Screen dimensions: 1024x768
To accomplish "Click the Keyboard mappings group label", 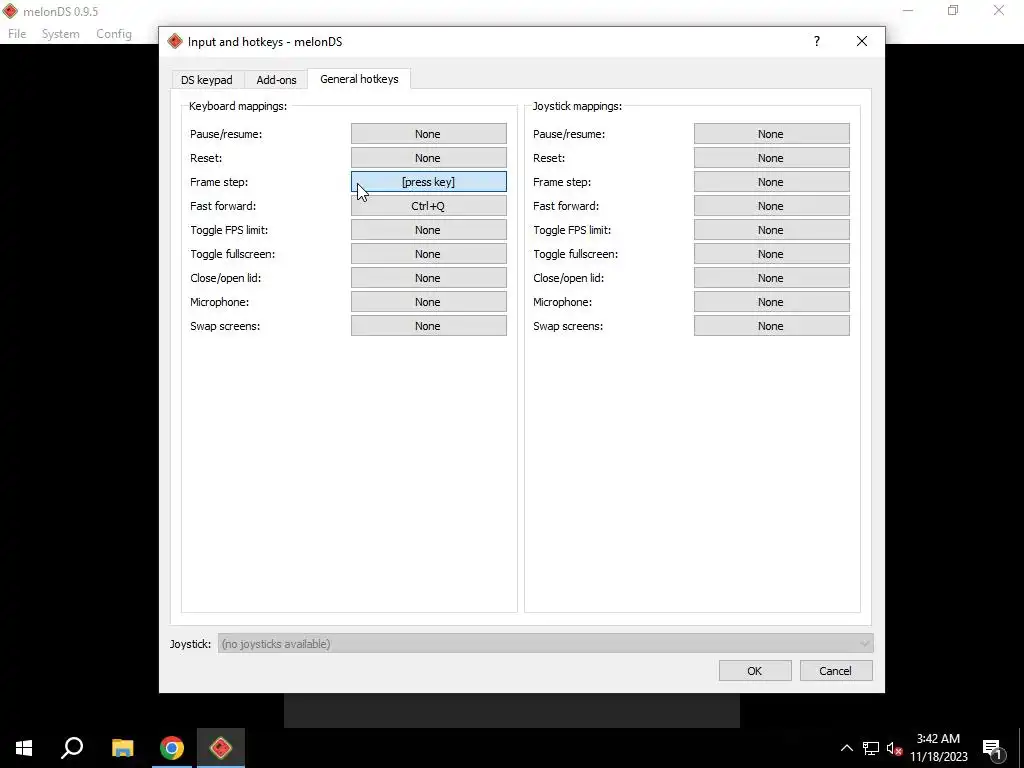I will click(238, 106).
